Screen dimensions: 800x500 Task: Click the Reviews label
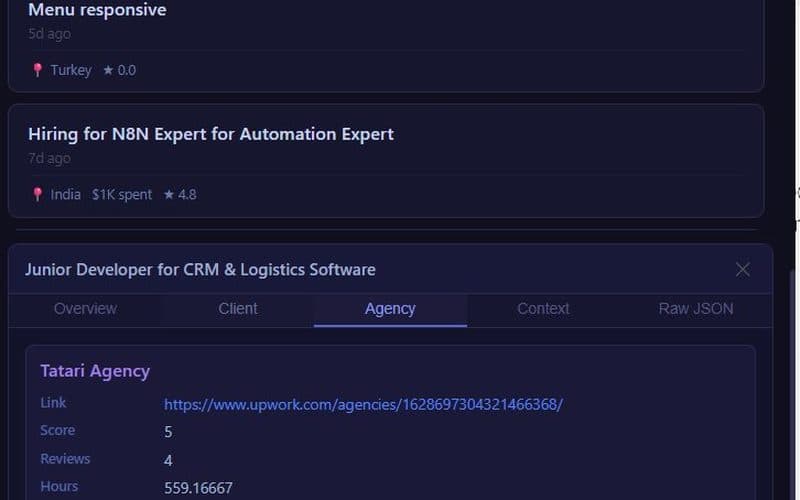[x=65, y=459]
